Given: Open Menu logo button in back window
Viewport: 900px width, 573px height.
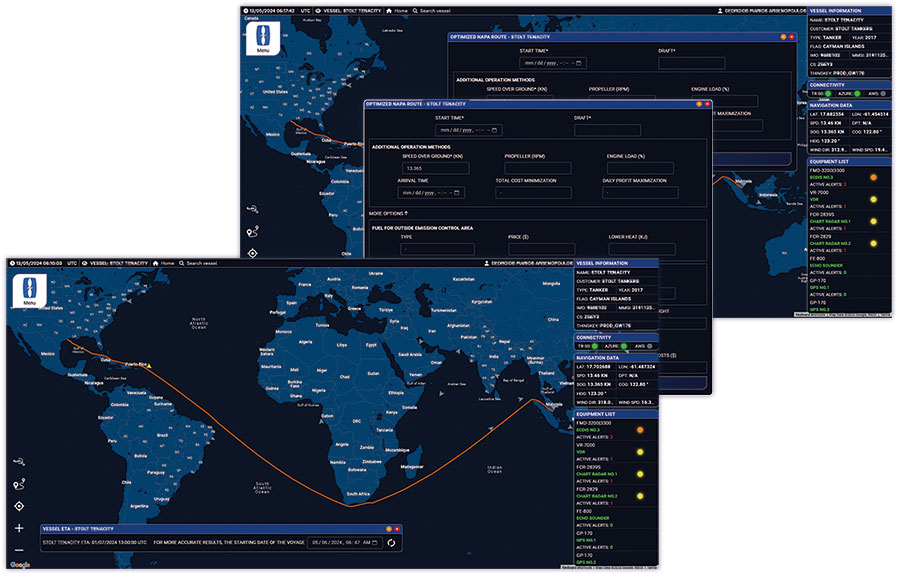Looking at the screenshot, I should point(263,38).
